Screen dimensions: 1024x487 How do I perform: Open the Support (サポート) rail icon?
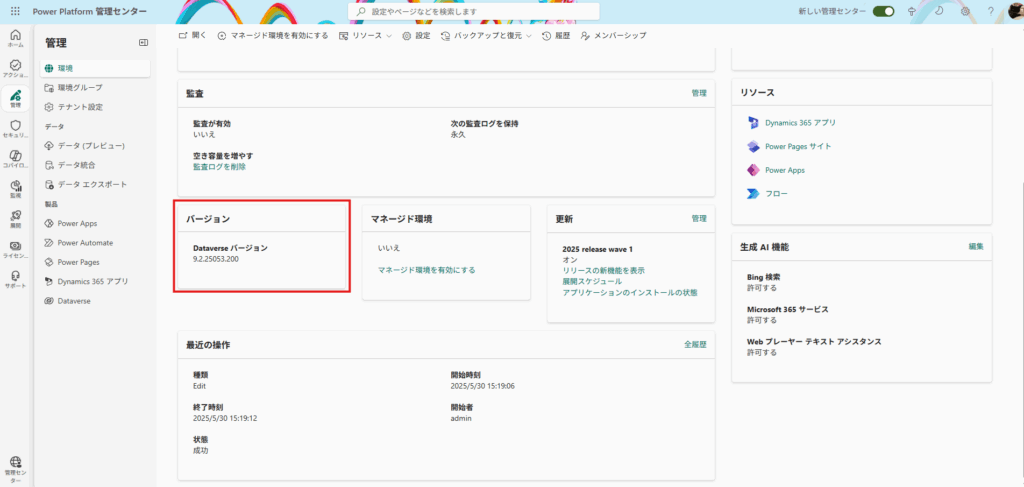pos(16,275)
